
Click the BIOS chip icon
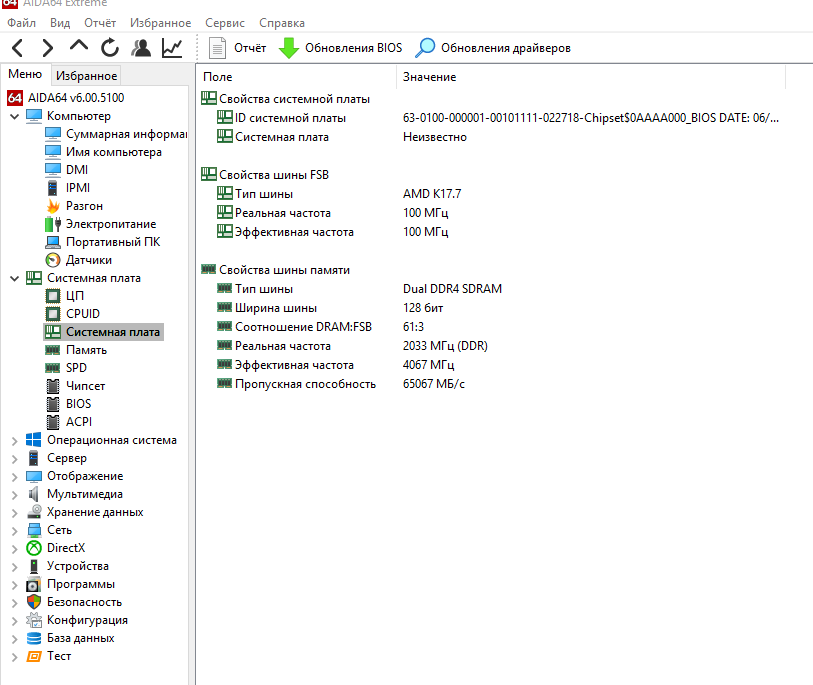point(53,404)
